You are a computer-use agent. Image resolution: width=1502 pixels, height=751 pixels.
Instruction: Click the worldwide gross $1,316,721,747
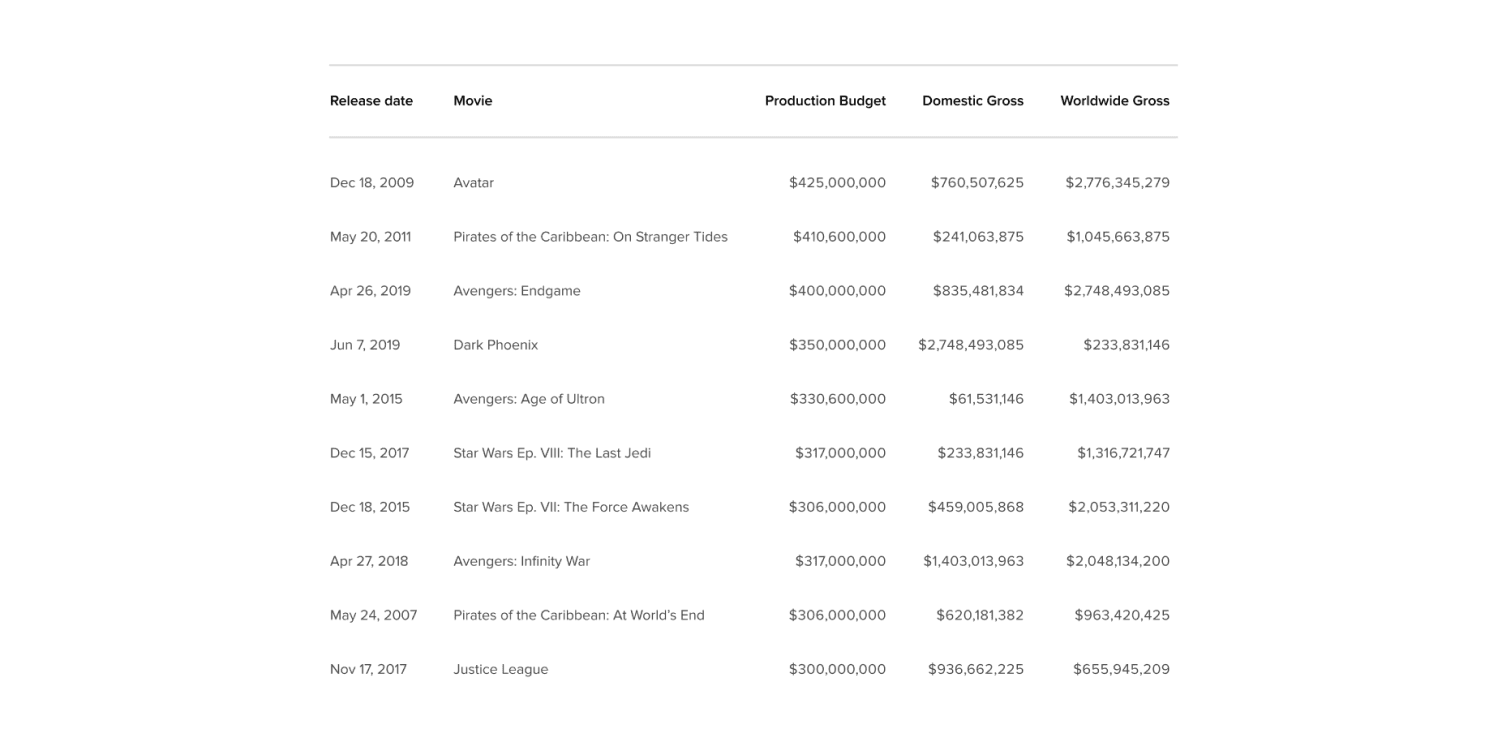point(1123,453)
